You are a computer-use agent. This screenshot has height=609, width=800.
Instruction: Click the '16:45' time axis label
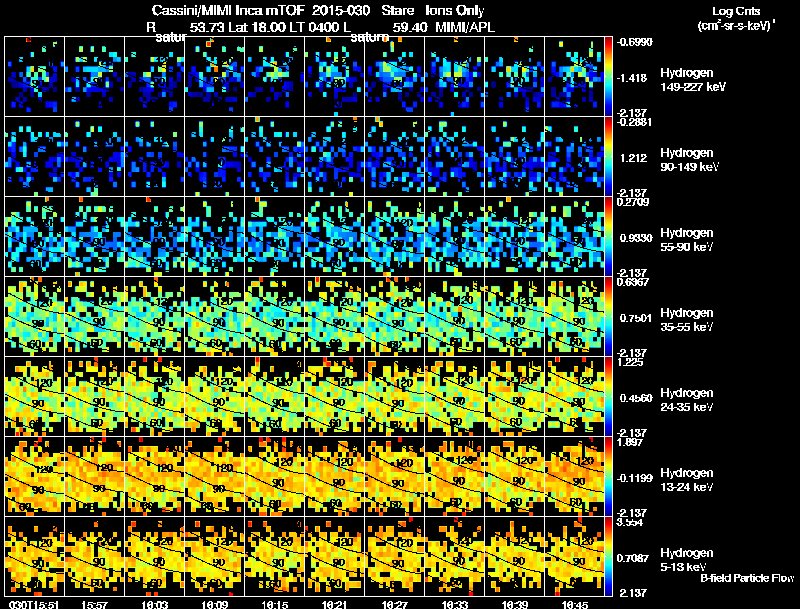point(574,604)
